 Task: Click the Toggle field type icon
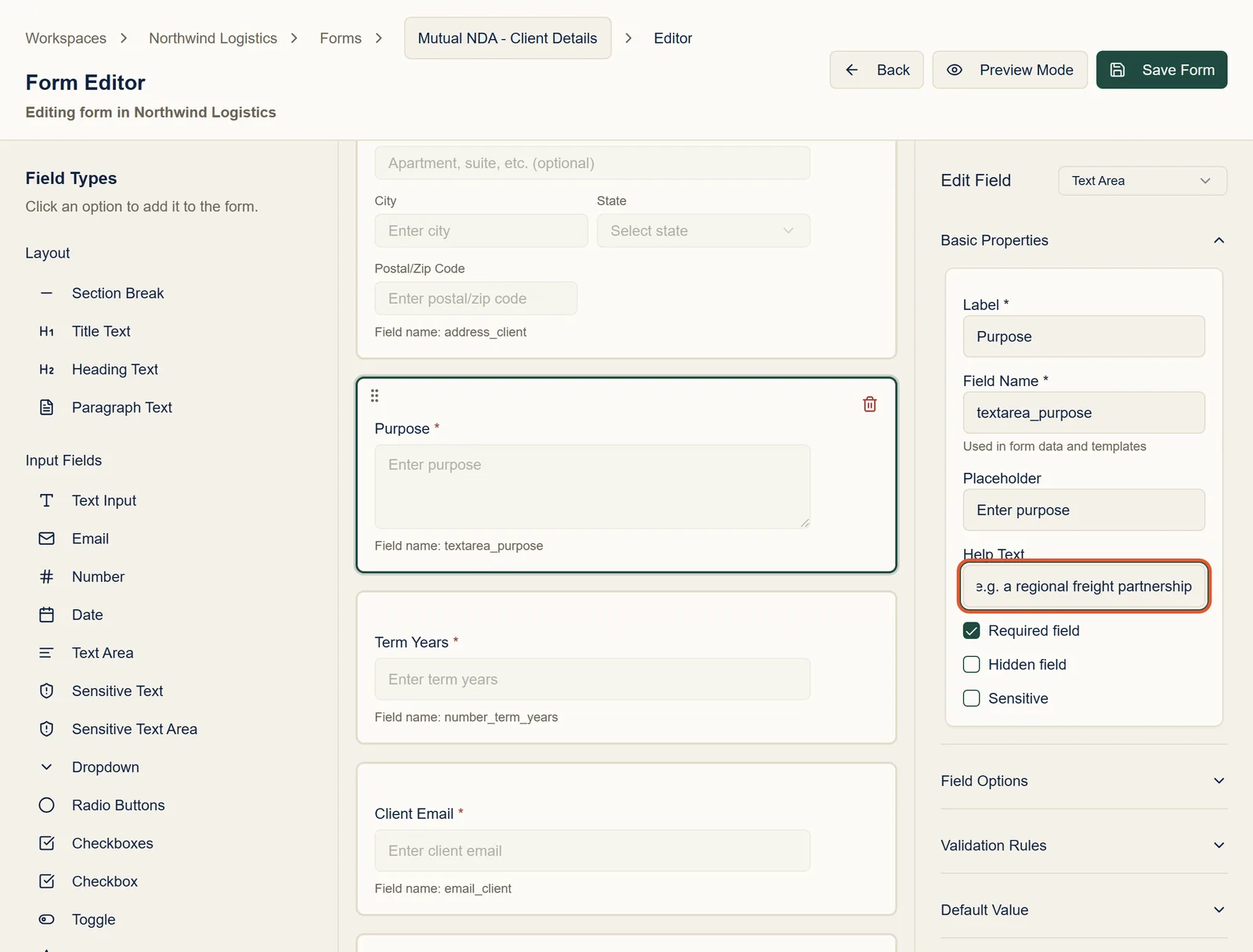[x=47, y=919]
